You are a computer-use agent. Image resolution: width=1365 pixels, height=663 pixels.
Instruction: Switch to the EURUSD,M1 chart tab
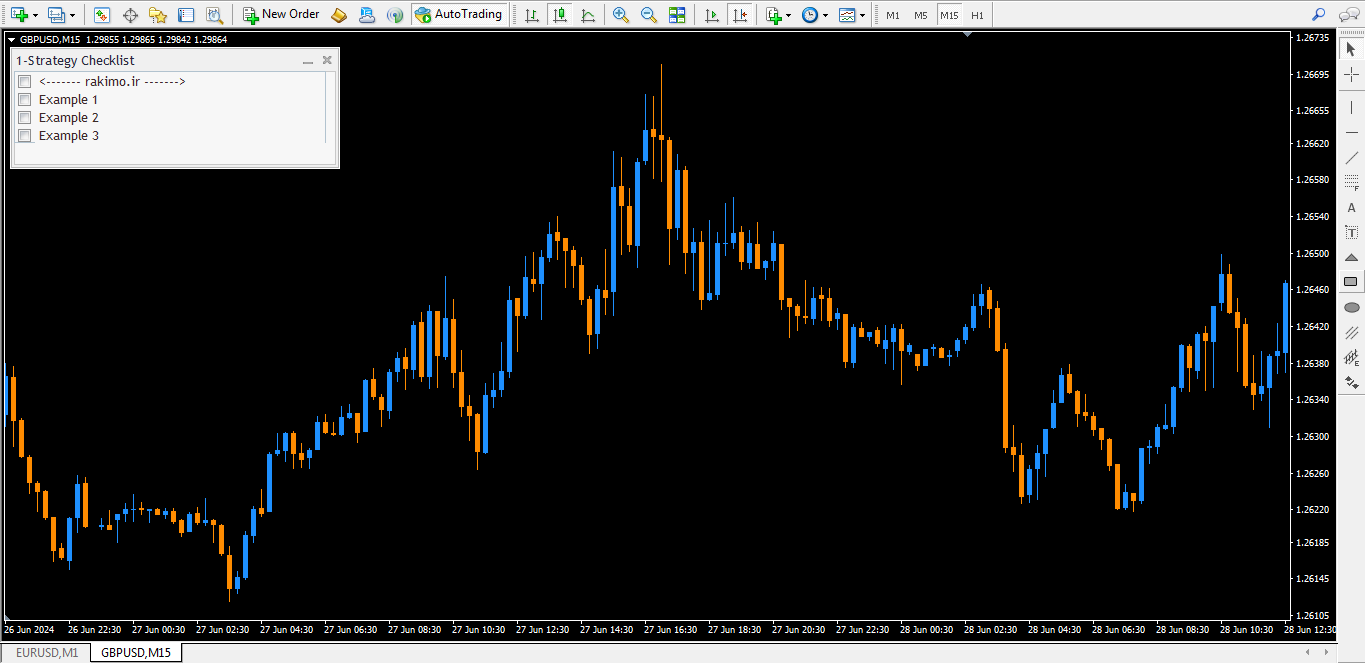point(46,653)
